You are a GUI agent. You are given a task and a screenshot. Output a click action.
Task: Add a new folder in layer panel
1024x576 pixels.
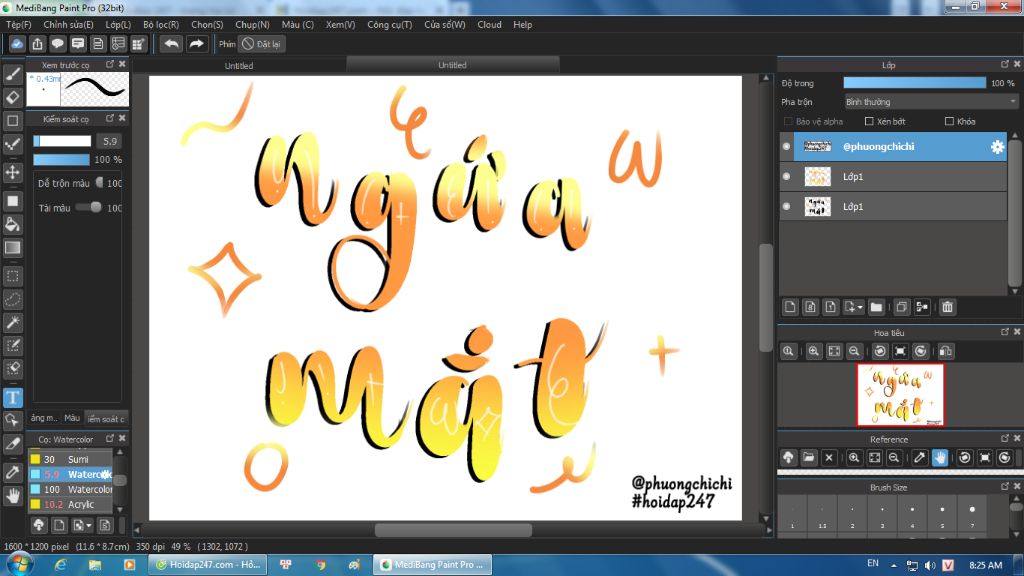click(x=876, y=307)
